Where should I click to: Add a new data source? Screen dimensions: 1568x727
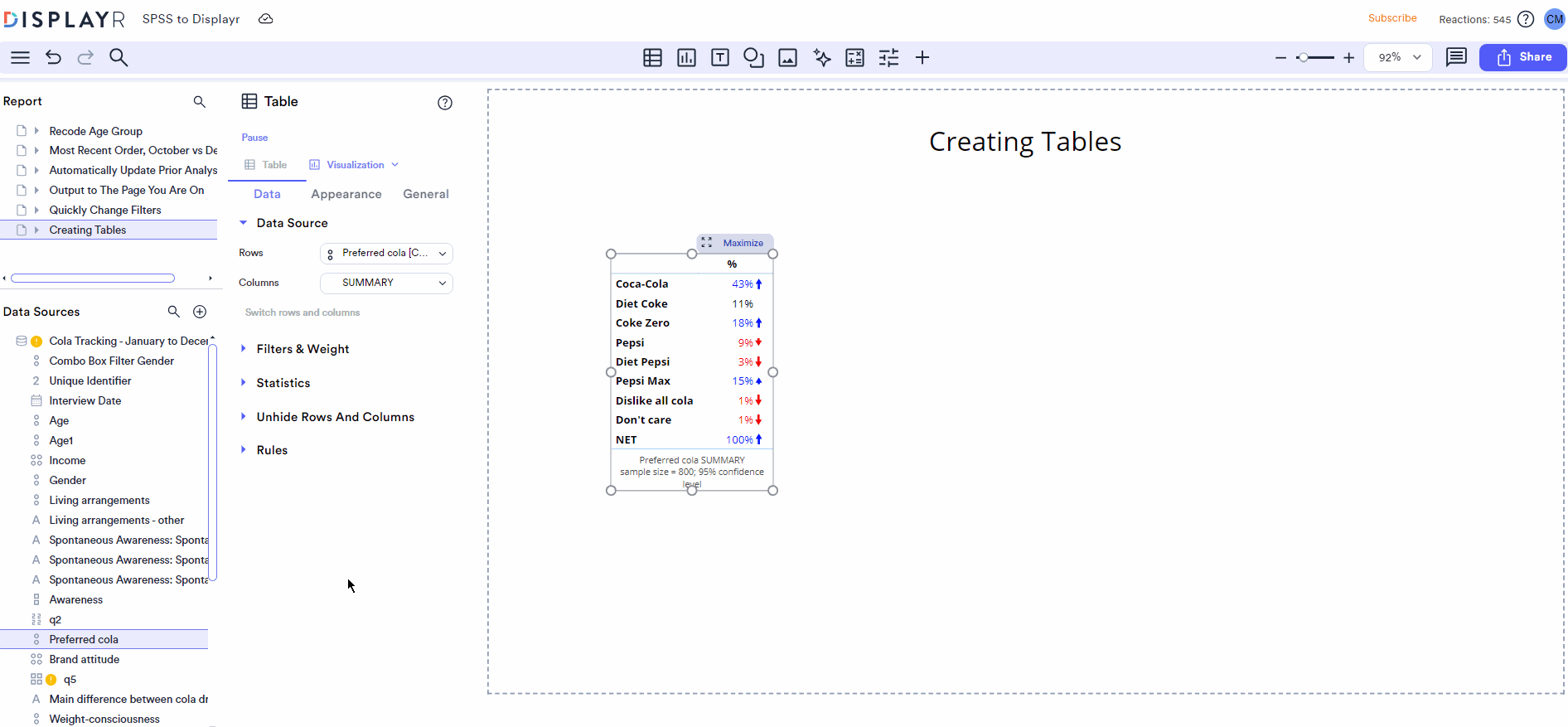coord(200,312)
